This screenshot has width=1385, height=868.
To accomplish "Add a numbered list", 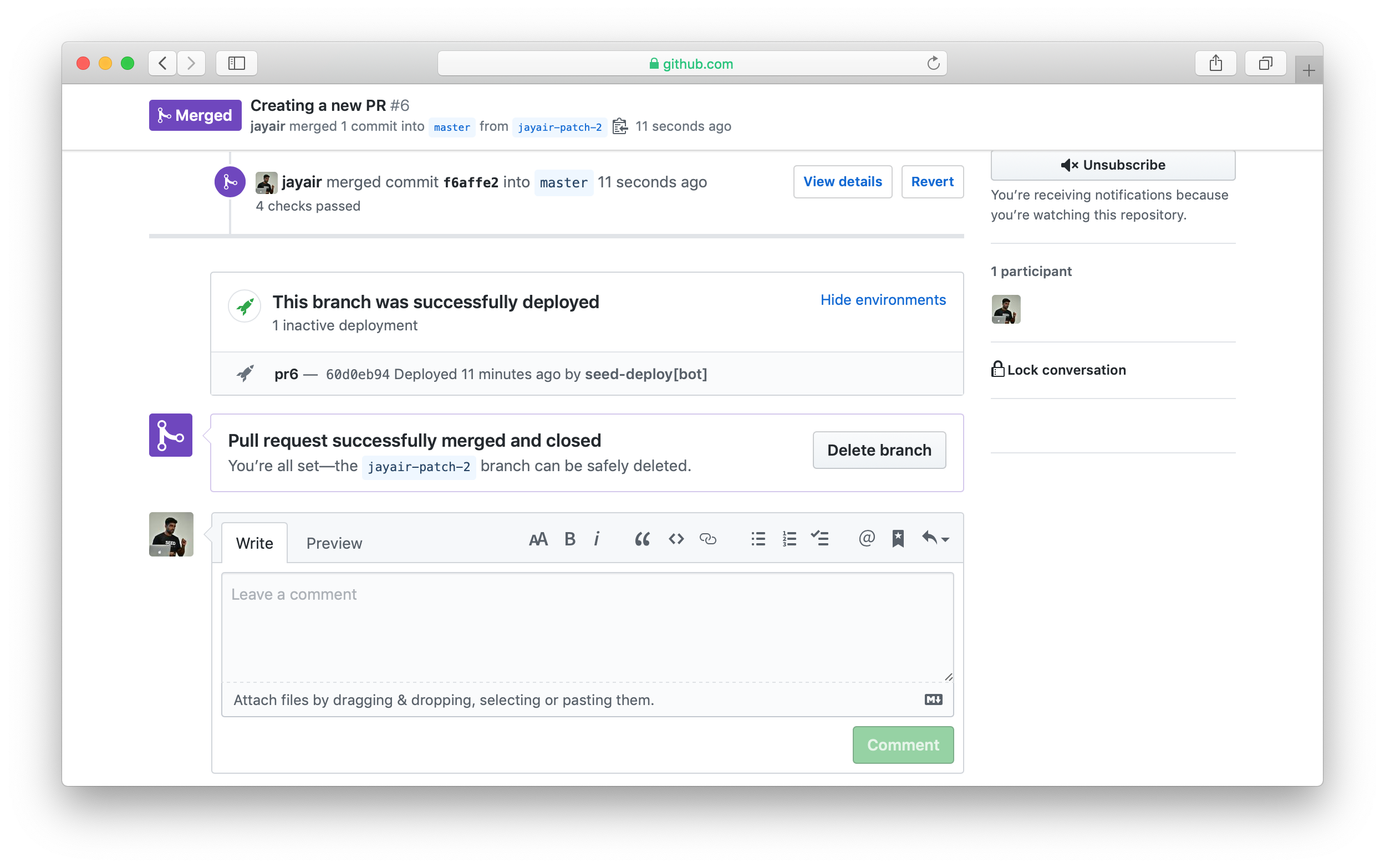I will tap(789, 539).
